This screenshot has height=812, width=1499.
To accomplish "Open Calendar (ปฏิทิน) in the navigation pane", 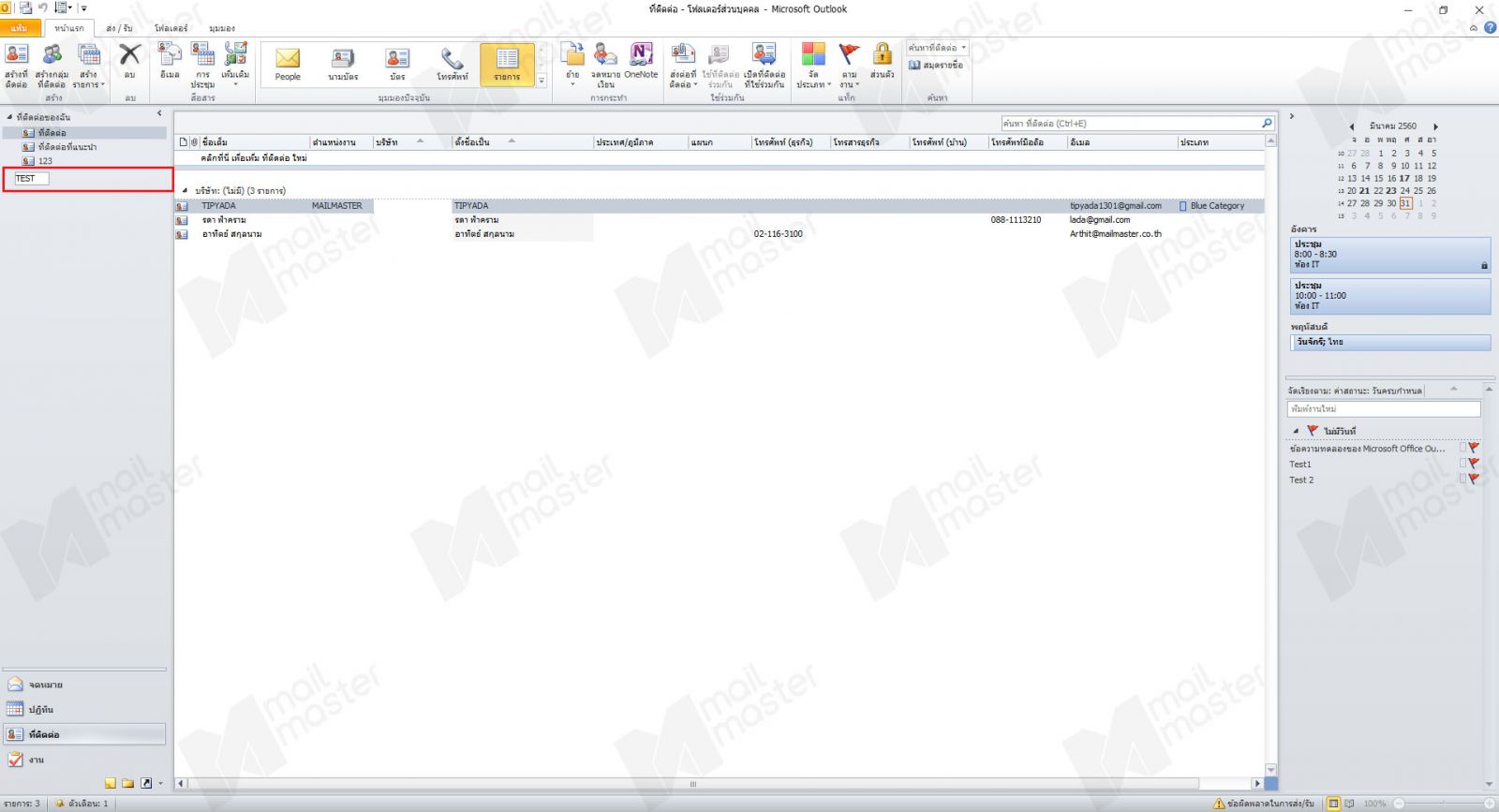I will (84, 710).
